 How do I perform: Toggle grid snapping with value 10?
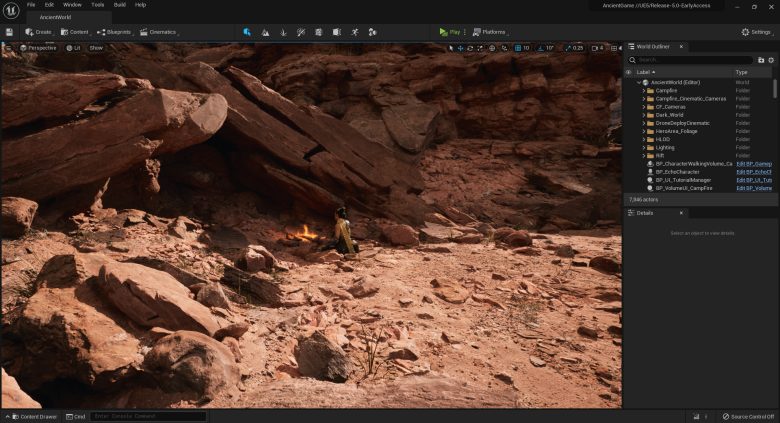522,48
